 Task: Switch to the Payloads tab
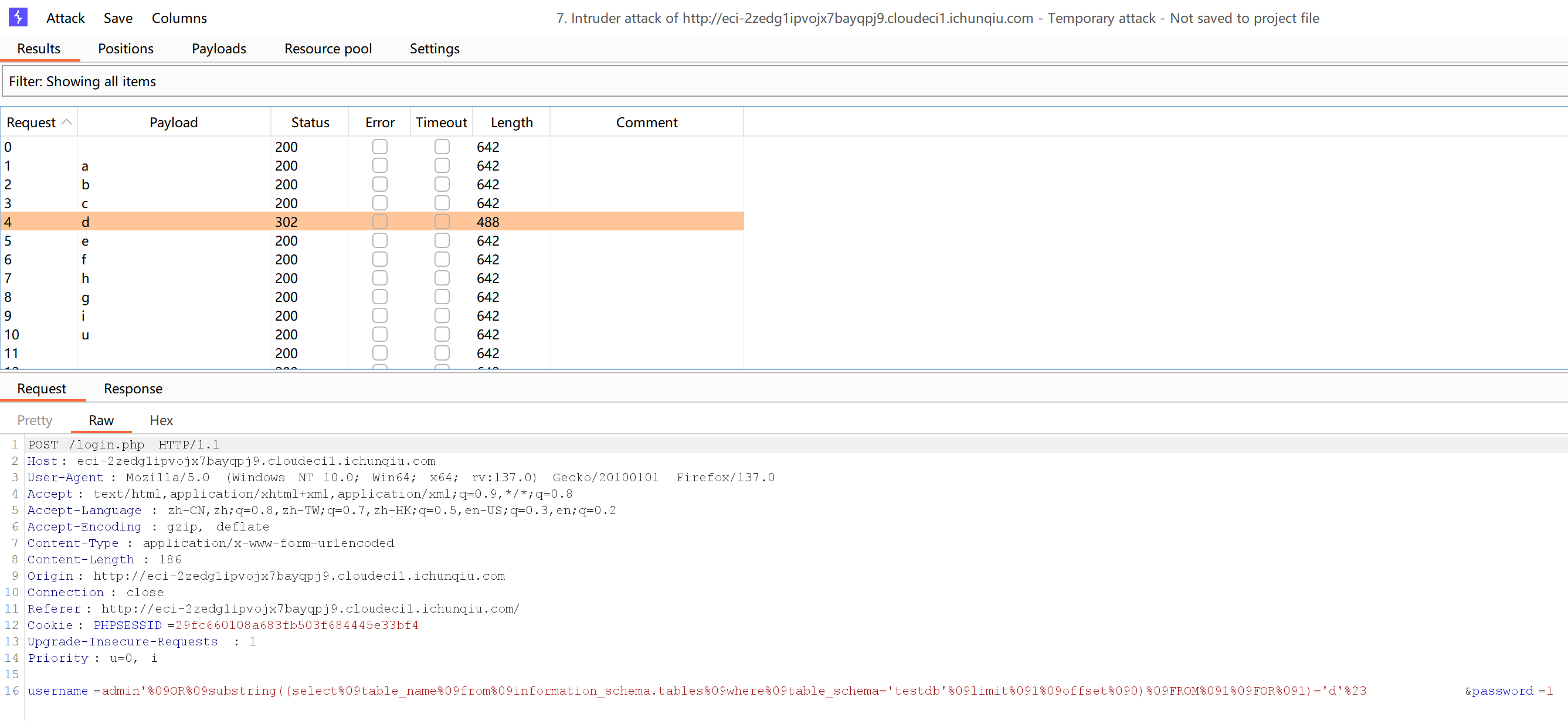pyautogui.click(x=219, y=49)
